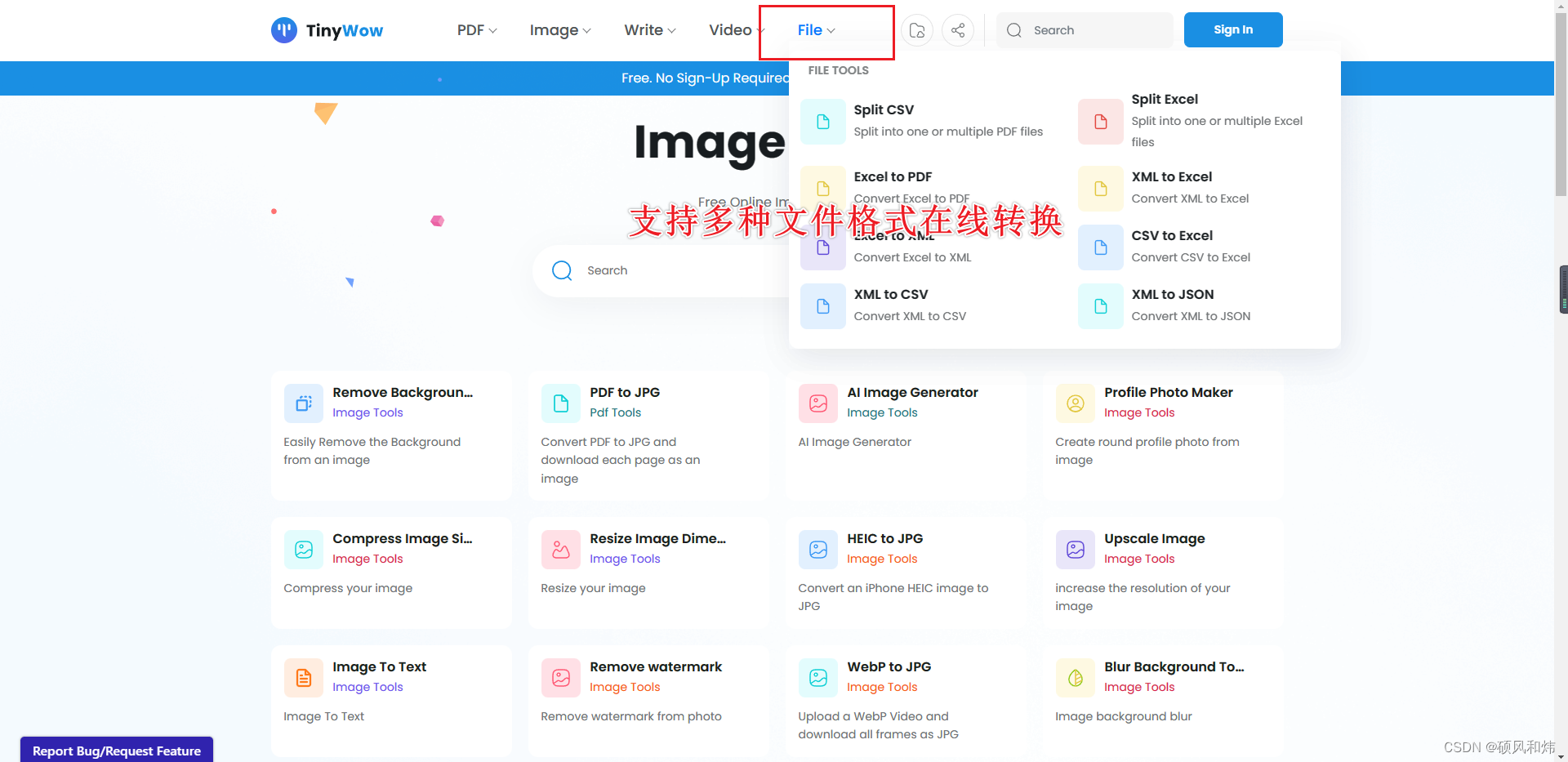Click 'Compress your image' description
The width and height of the screenshot is (1568, 762).
348,589
